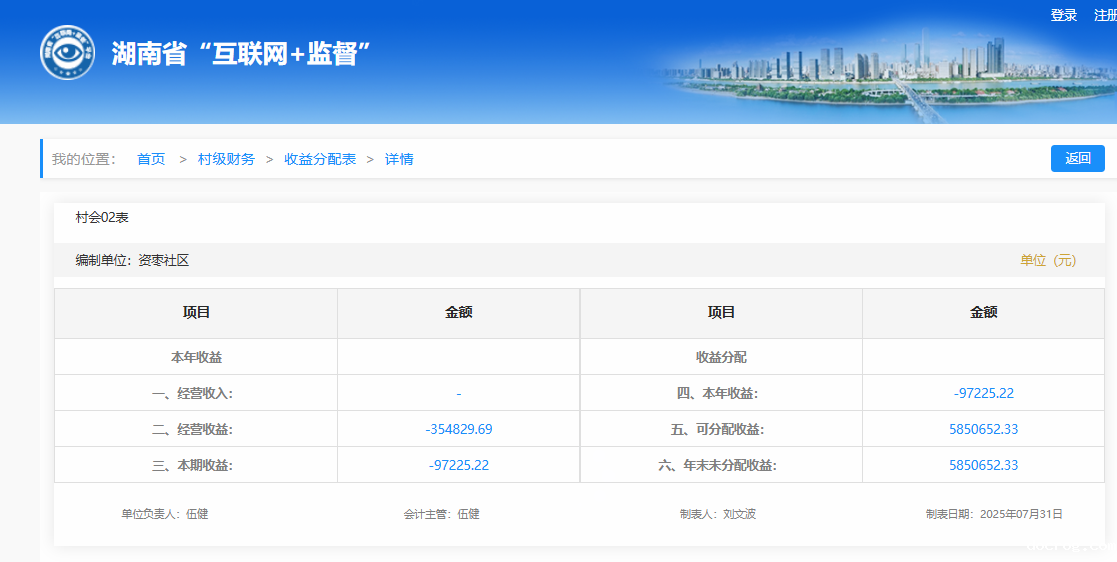The height and width of the screenshot is (562, 1117).
Task: Click the 编制单位: 资枣社区 label
Action: point(132,260)
